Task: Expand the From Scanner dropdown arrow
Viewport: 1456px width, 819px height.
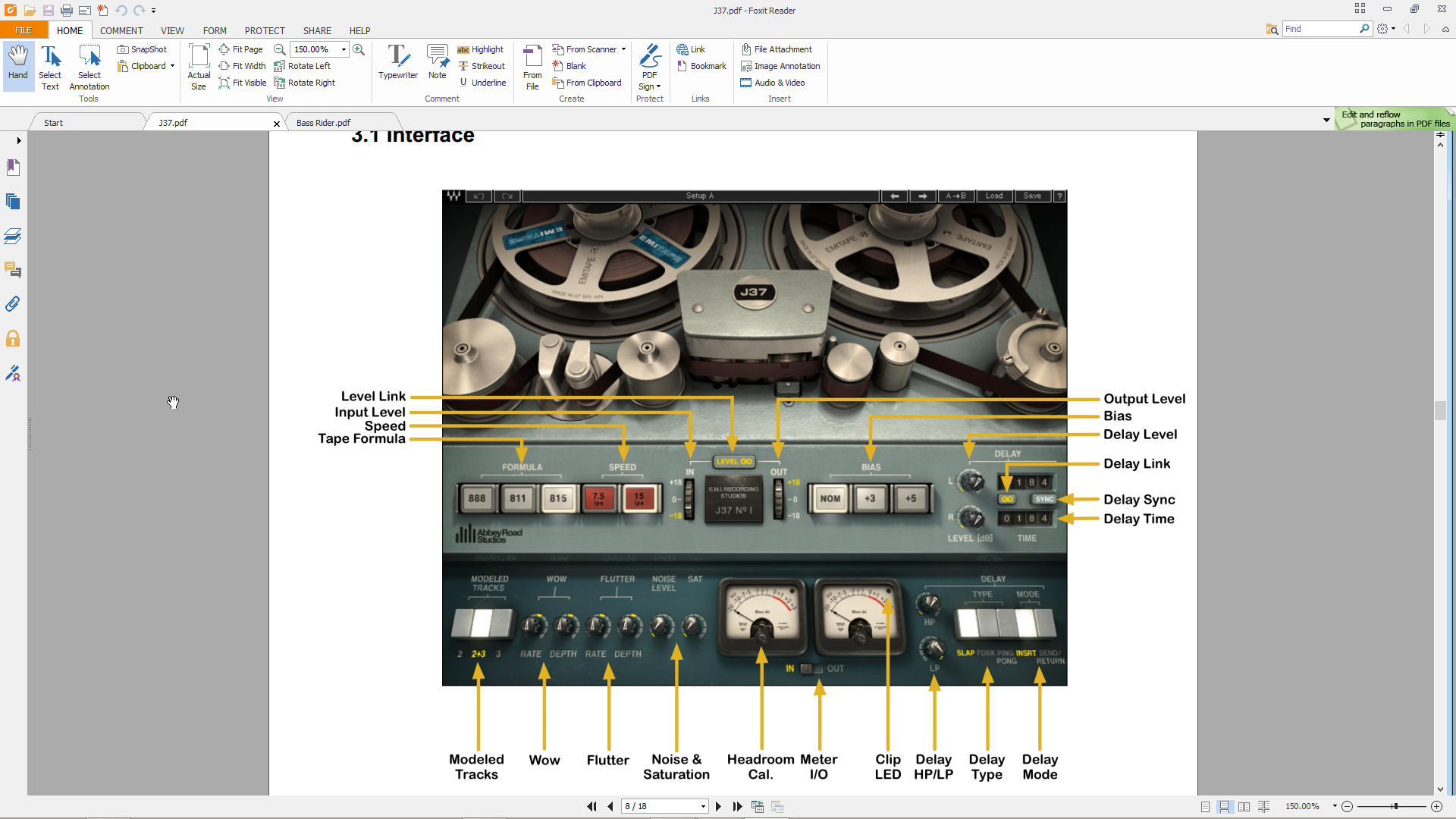Action: (624, 49)
